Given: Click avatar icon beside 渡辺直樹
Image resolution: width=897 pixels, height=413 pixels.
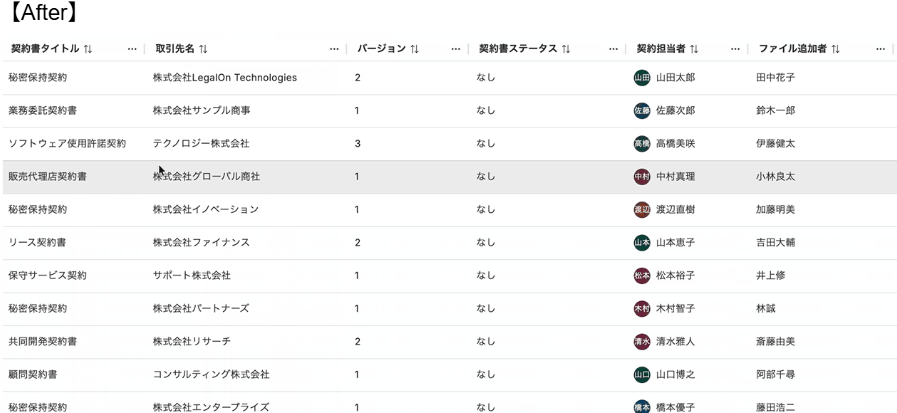Looking at the screenshot, I should (x=642, y=210).
